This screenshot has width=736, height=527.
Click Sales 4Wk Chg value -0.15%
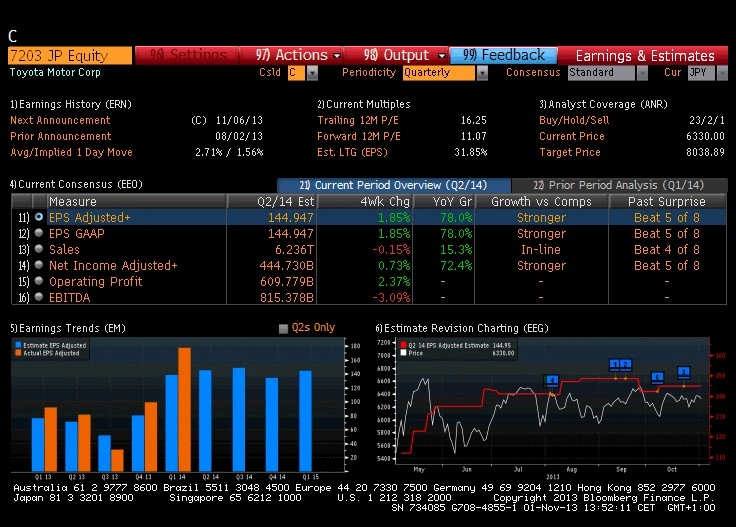391,250
